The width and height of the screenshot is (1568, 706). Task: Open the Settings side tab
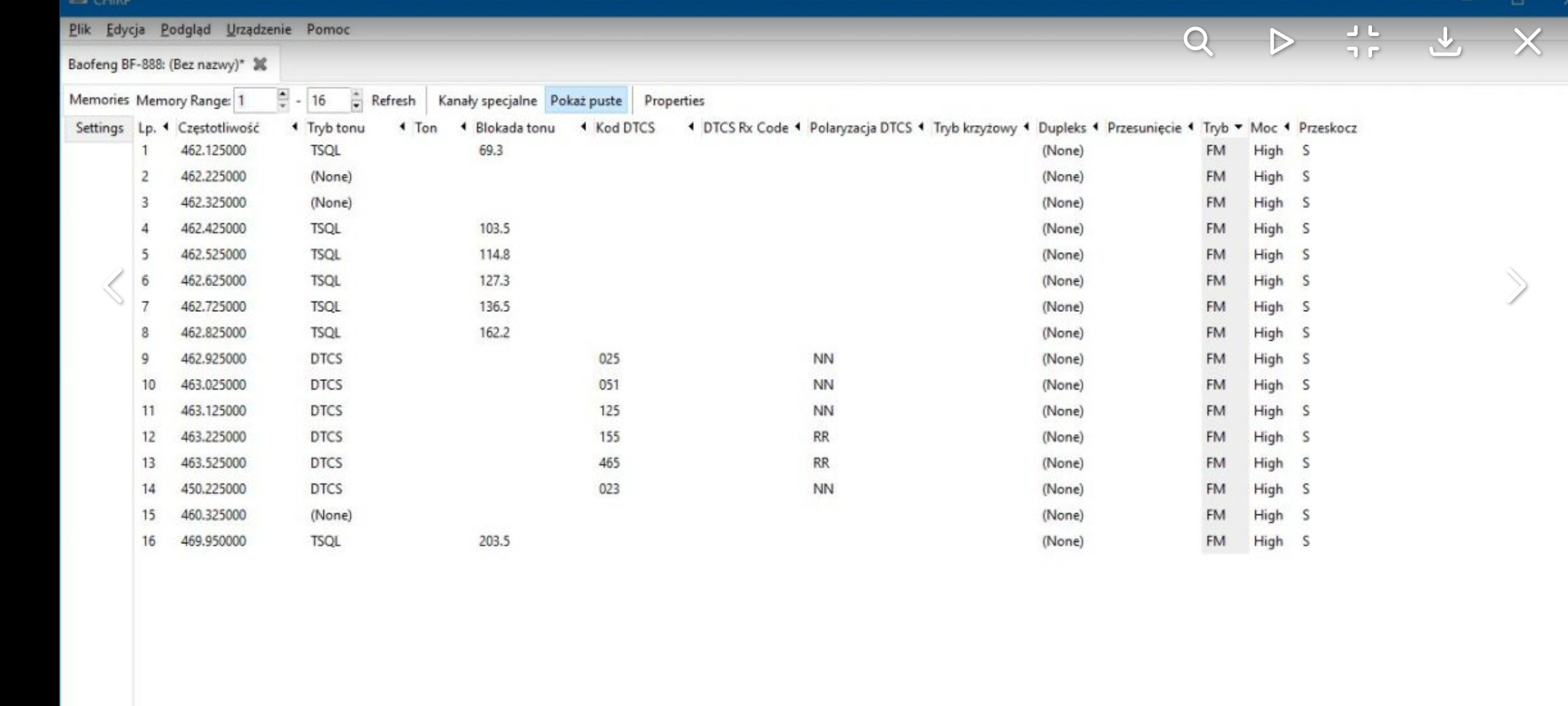click(x=99, y=127)
